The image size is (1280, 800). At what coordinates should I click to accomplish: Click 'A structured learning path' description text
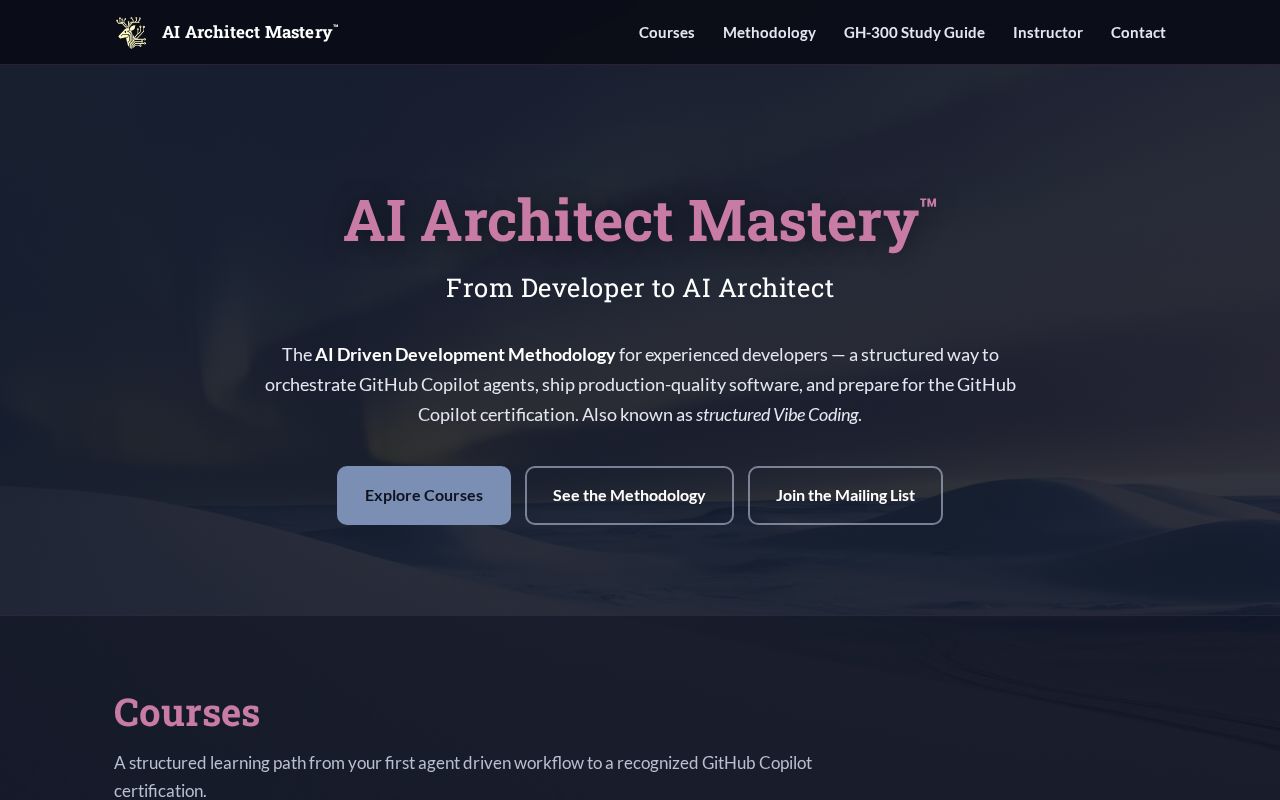[463, 776]
